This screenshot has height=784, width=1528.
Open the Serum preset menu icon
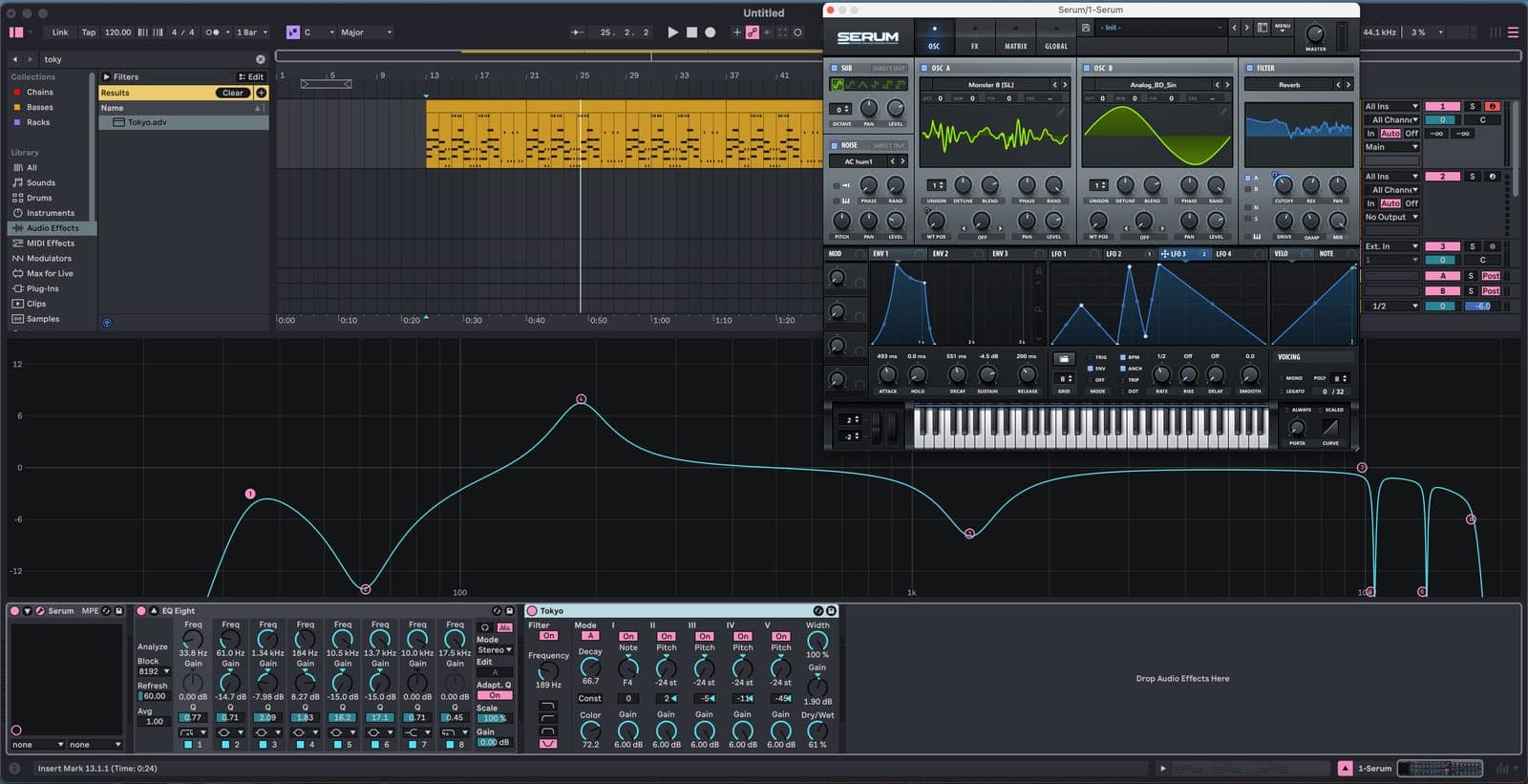(1282, 28)
